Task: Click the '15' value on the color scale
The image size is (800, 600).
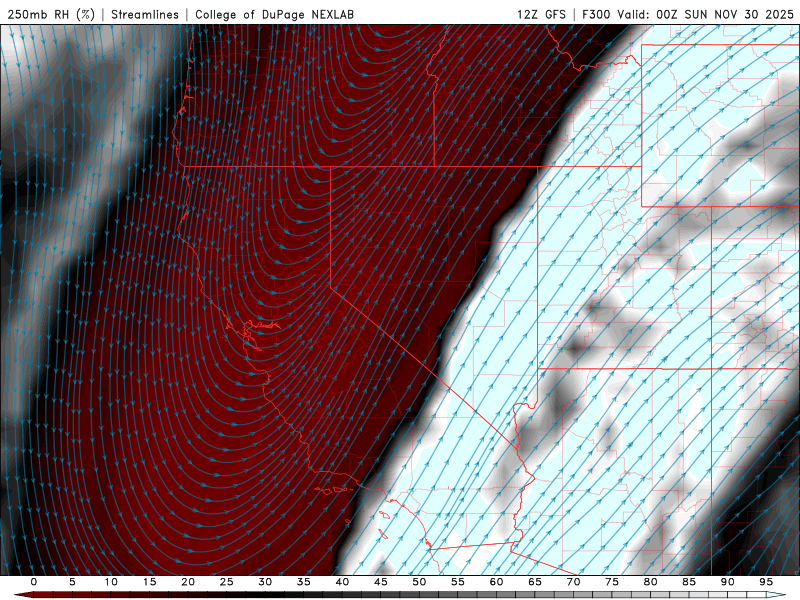Action: point(149,582)
